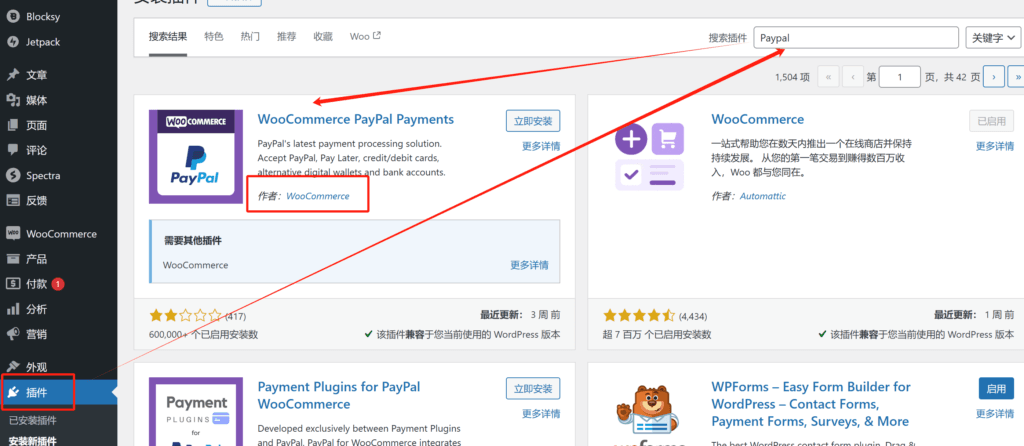Click the star rating with 4,434 reviews
This screenshot has width=1024, height=446.
pyautogui.click(x=639, y=316)
